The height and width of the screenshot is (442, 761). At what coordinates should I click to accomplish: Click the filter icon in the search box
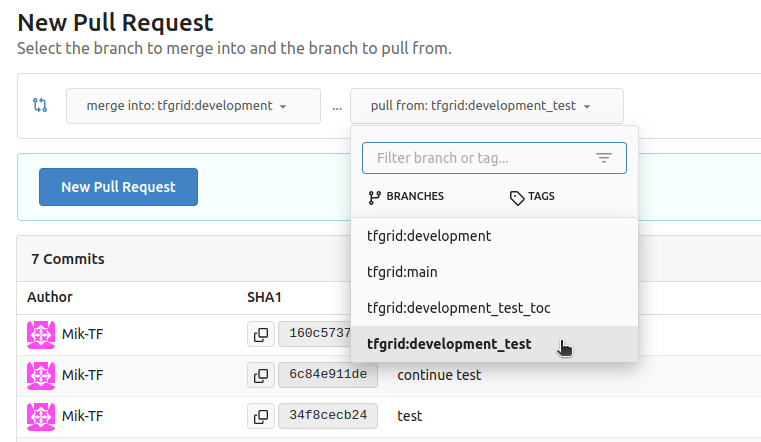603,158
